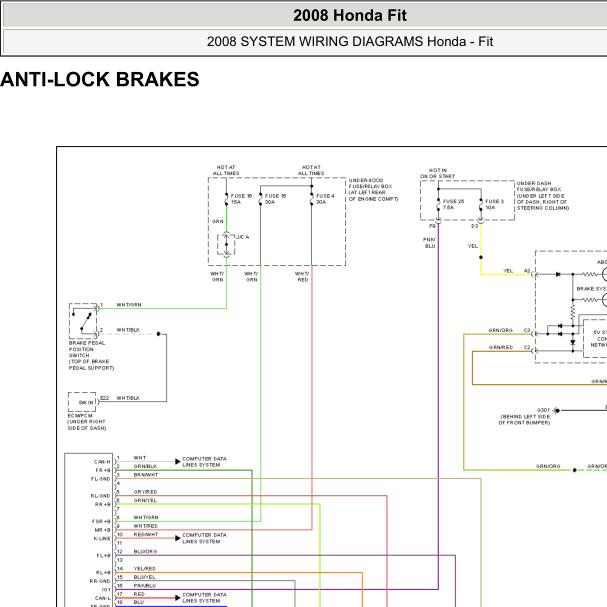Click the 'FUSE 16 15A' label
607x607 pixels.
coord(241,199)
